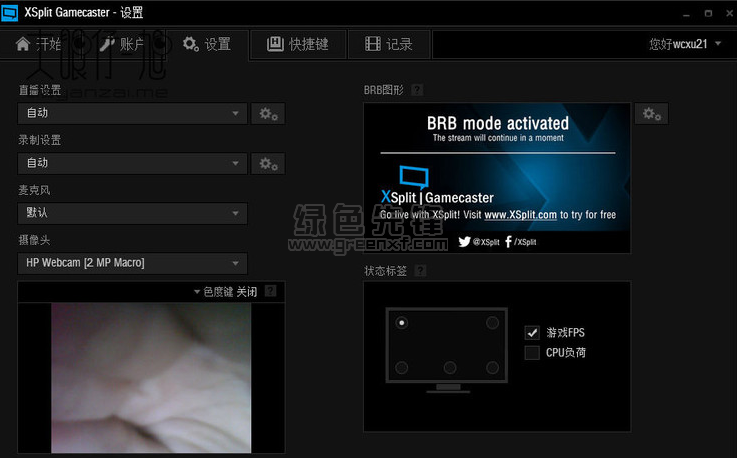Screen dimensions: 737x458
Task: Click the webcam preview image
Action: tap(151, 378)
